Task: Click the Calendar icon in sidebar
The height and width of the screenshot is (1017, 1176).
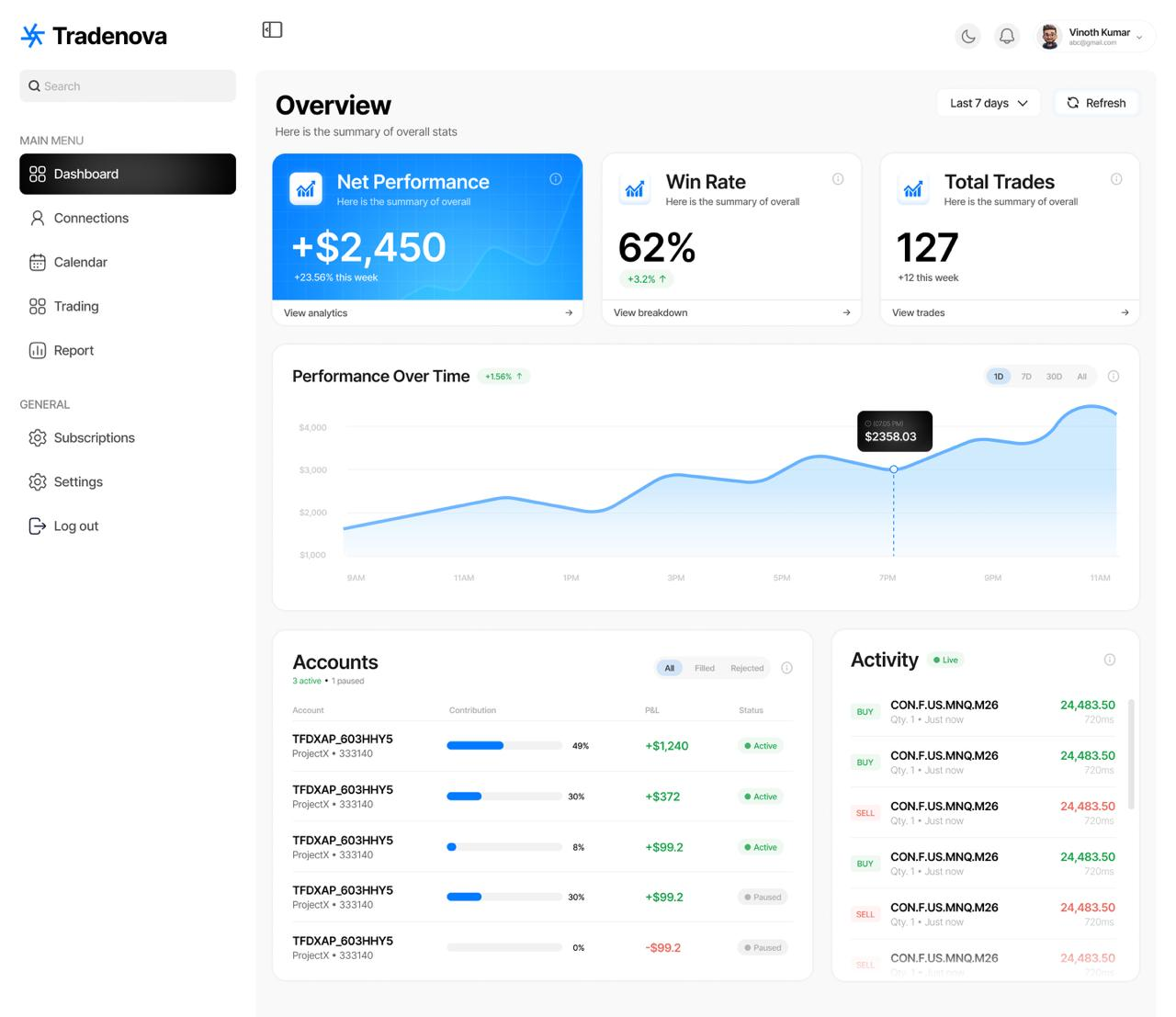Action: 37,263
